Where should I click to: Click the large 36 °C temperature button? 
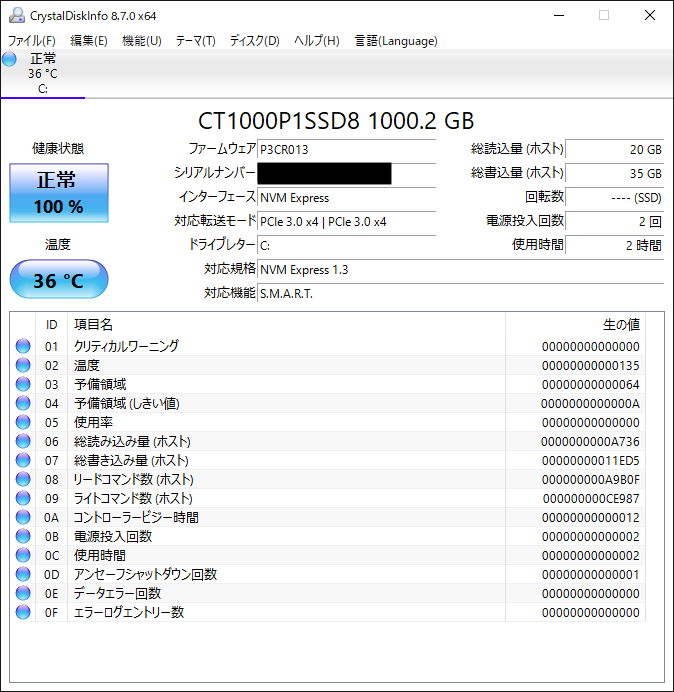(59, 279)
